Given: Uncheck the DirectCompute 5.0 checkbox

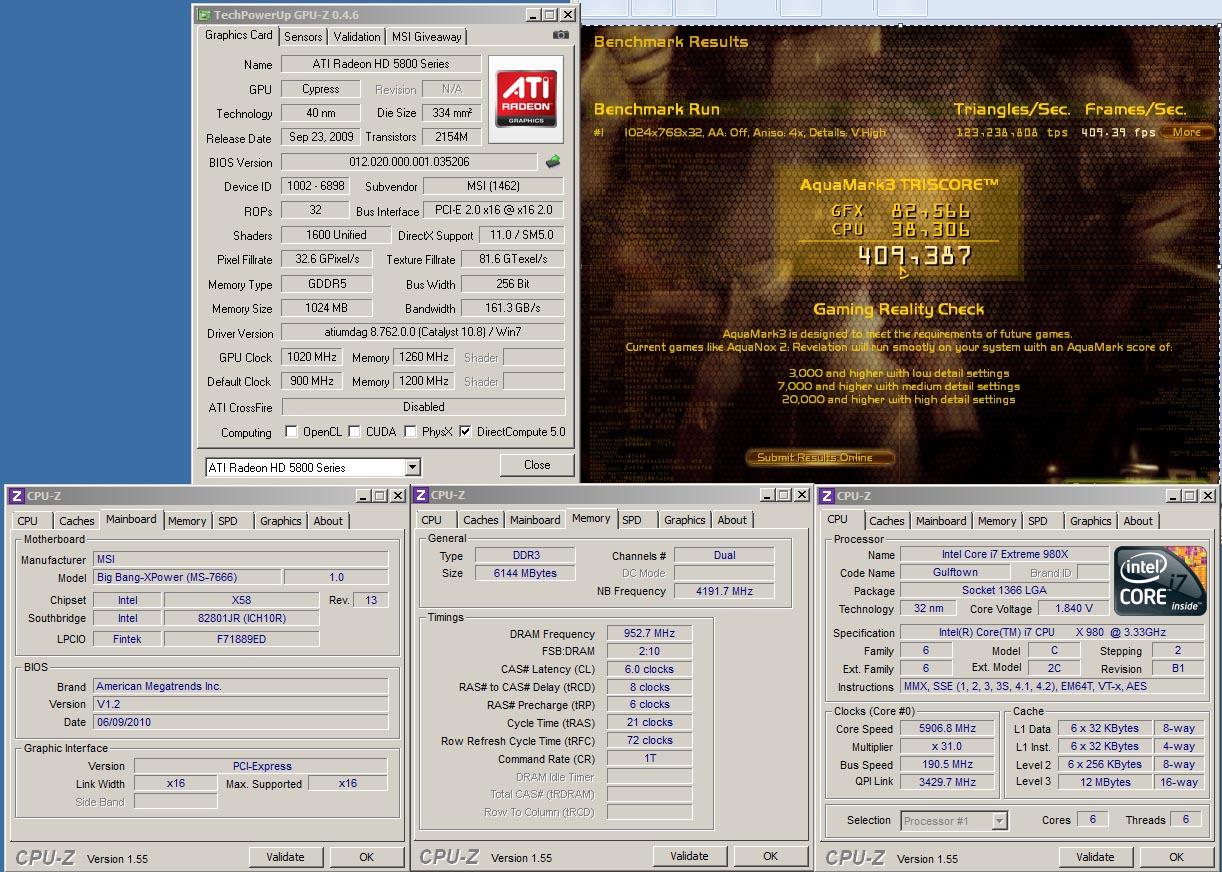Looking at the screenshot, I should [465, 432].
